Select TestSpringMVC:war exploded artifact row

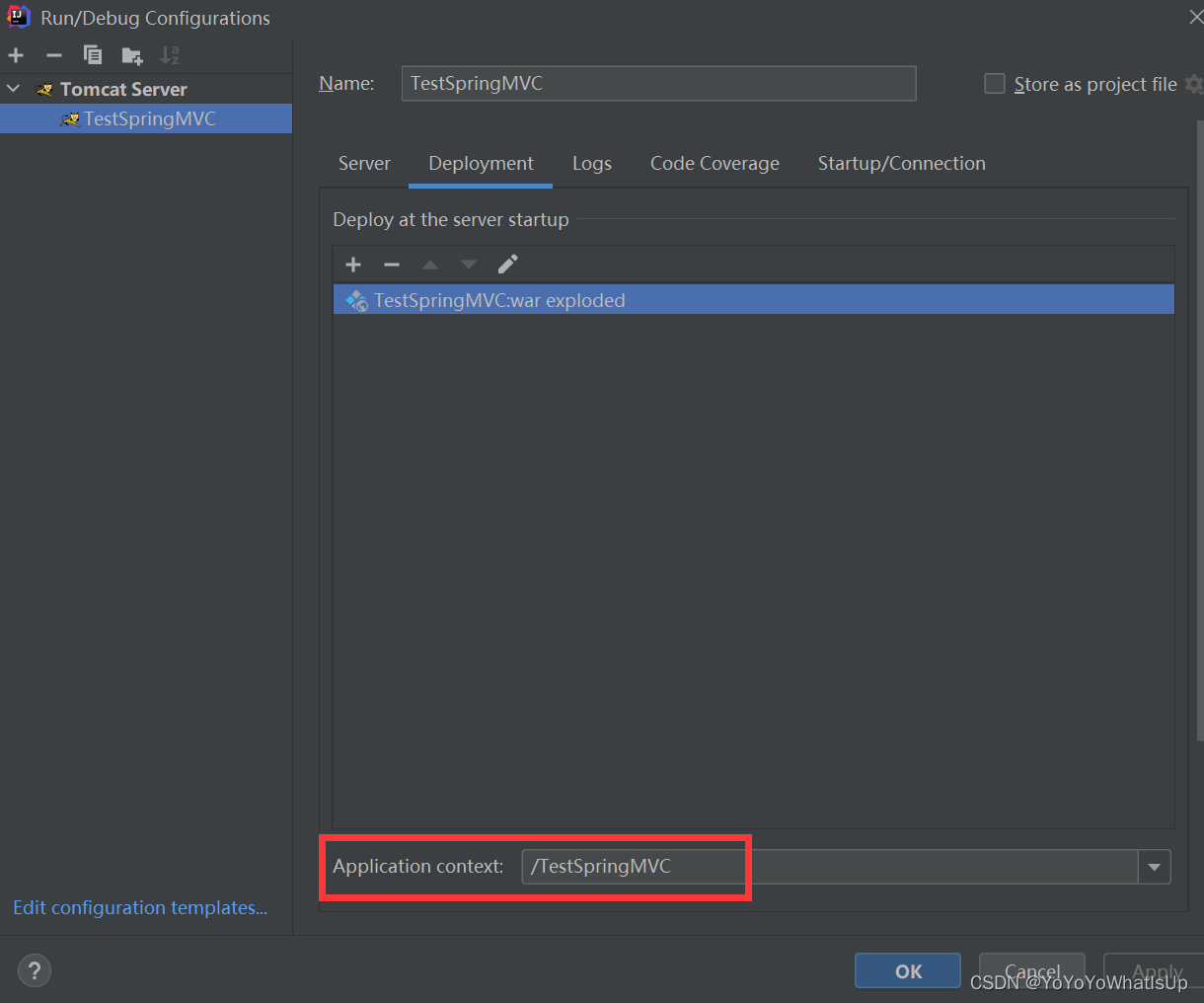coord(754,300)
